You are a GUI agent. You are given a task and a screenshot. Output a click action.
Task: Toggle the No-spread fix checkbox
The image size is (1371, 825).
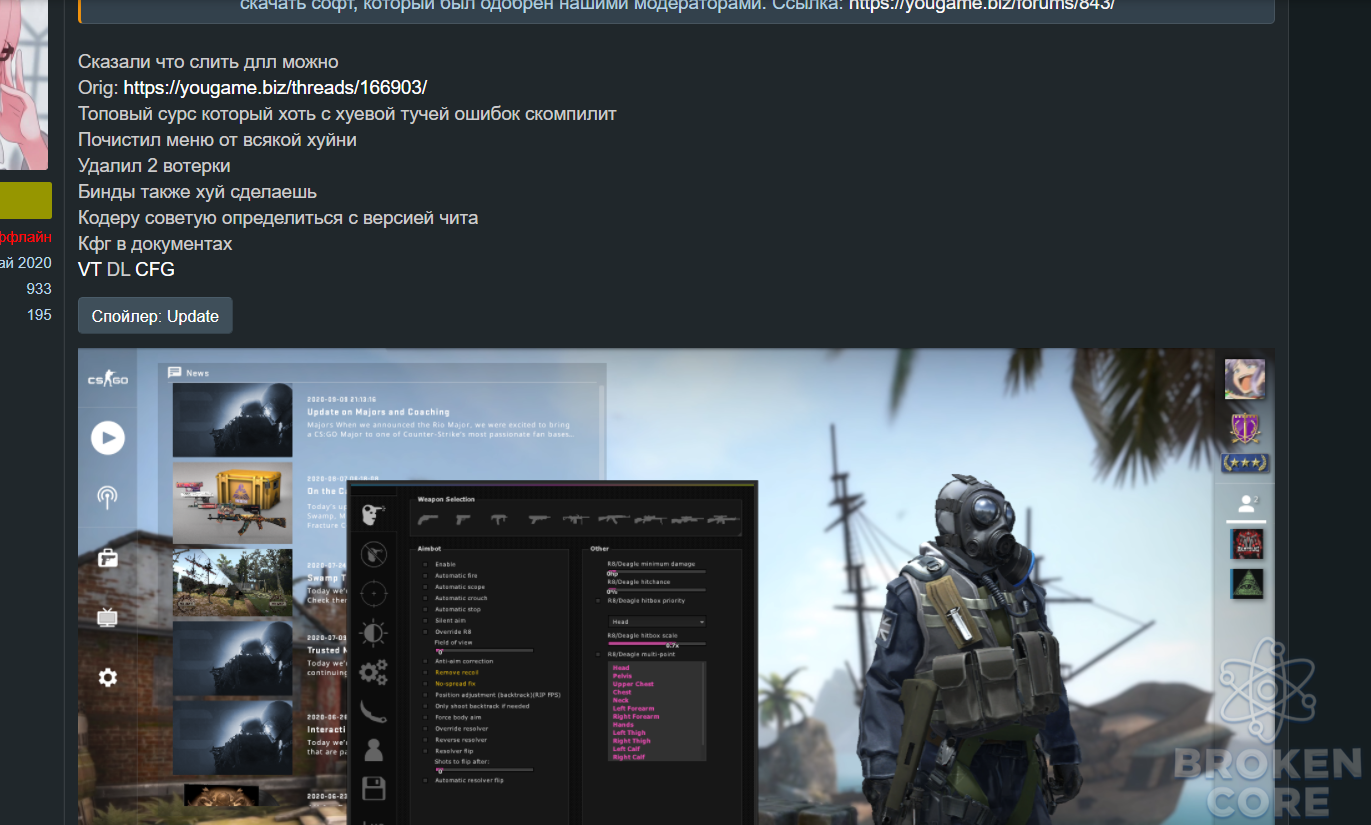pos(425,684)
